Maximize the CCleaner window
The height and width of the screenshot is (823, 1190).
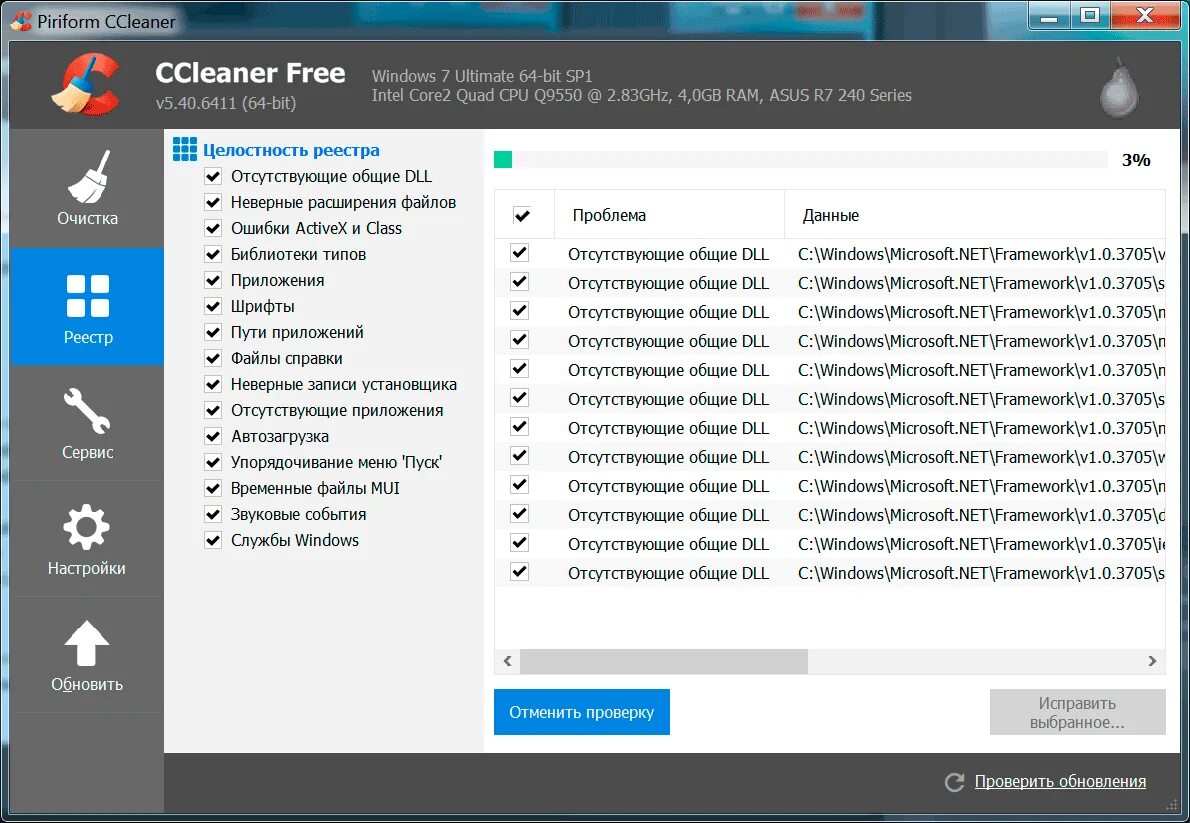tap(1090, 16)
